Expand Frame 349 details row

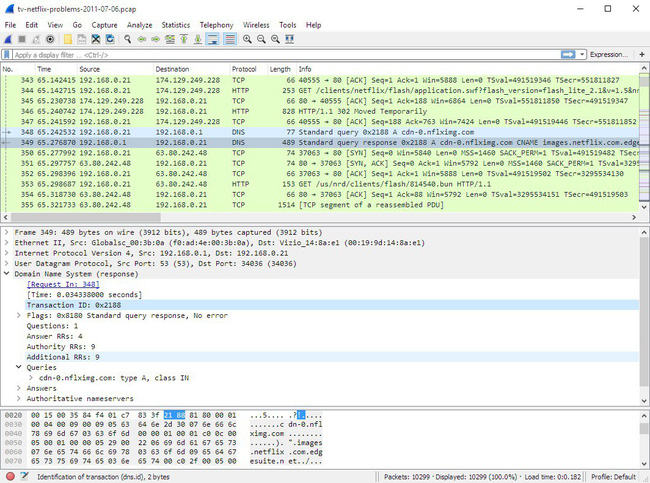(6, 232)
